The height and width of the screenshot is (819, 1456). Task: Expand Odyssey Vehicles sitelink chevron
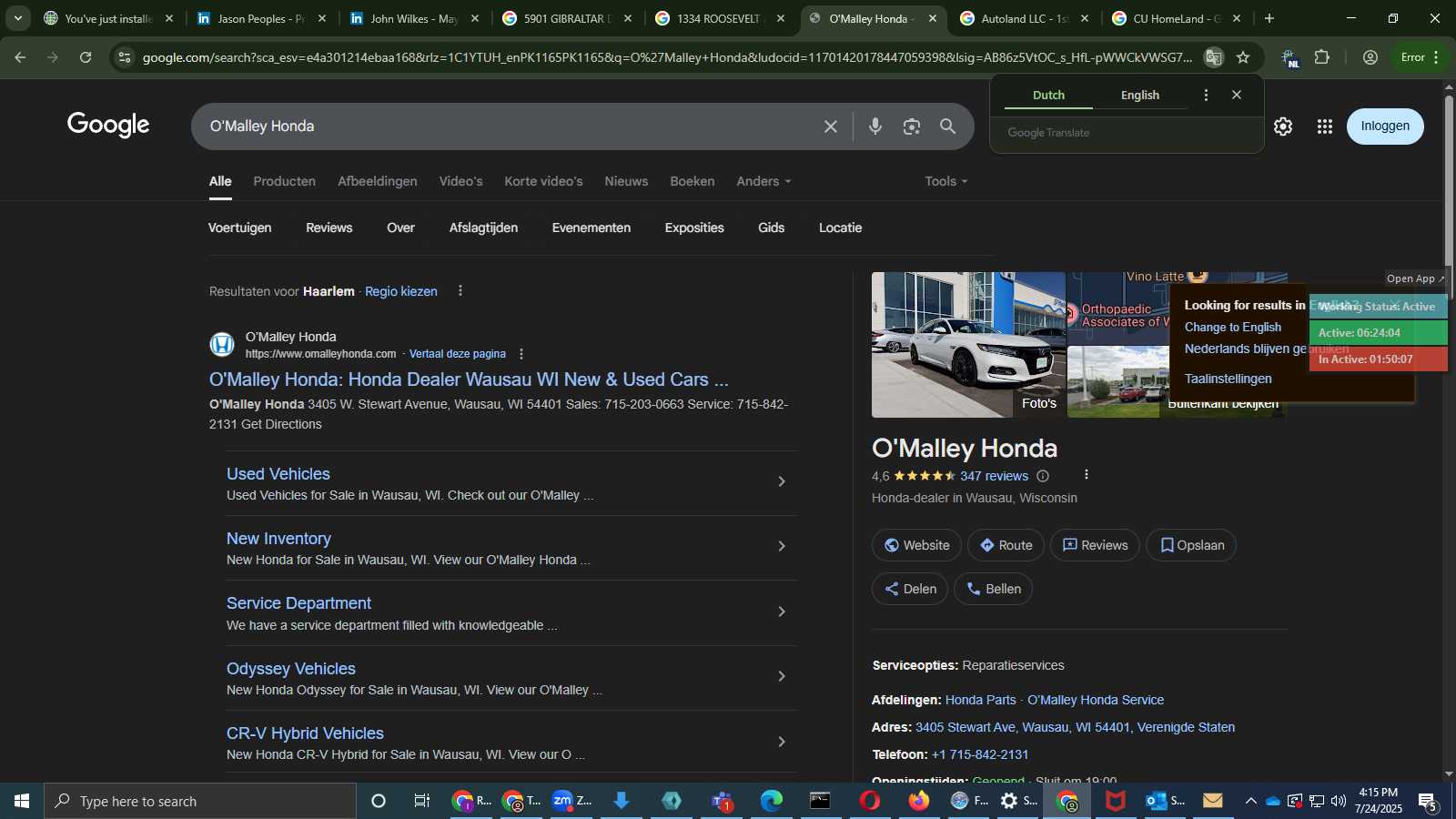[x=782, y=676]
